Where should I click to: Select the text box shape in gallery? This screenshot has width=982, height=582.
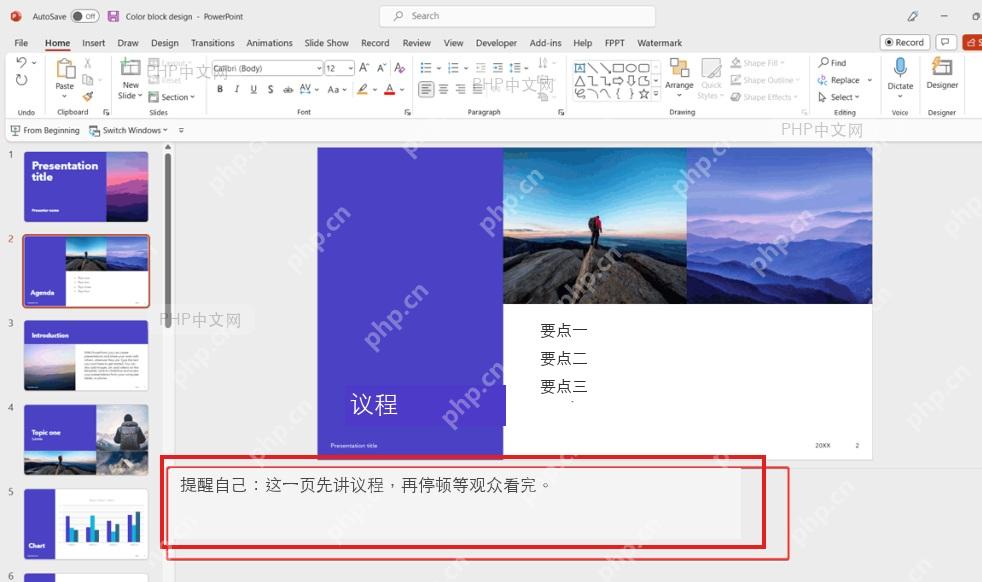click(580, 68)
